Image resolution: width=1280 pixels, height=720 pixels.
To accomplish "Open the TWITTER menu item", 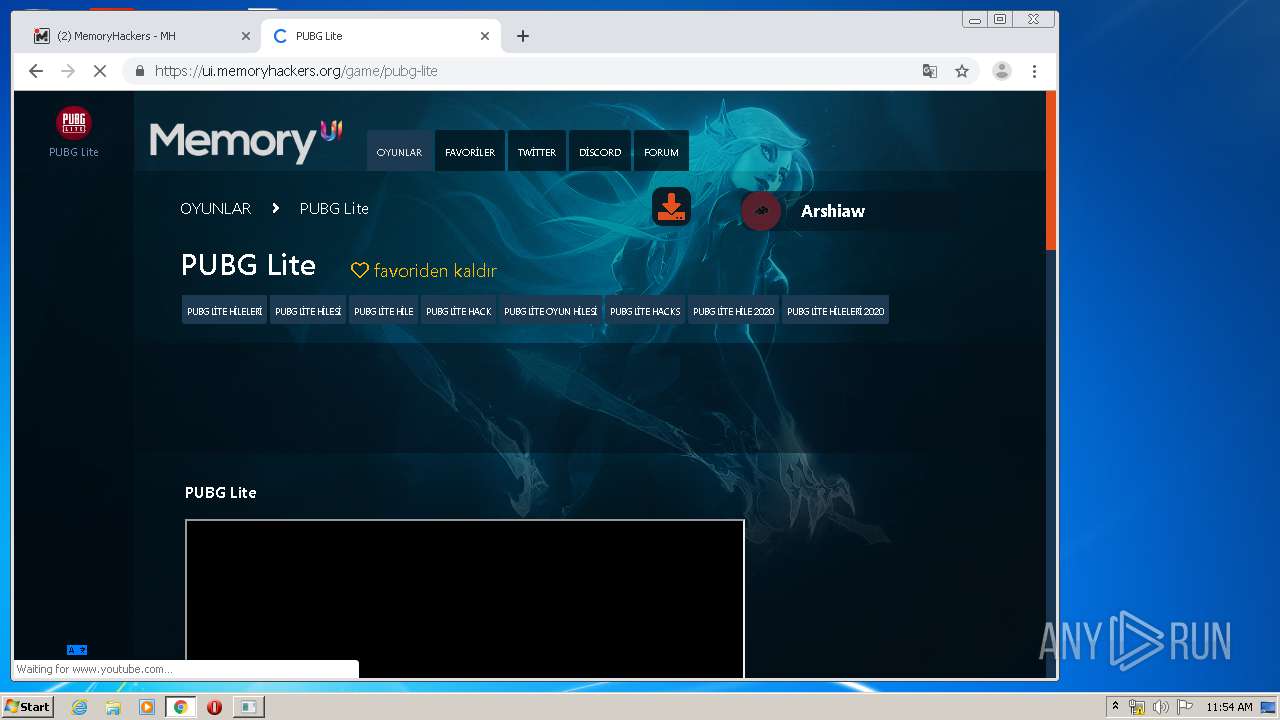I will pyautogui.click(x=536, y=152).
